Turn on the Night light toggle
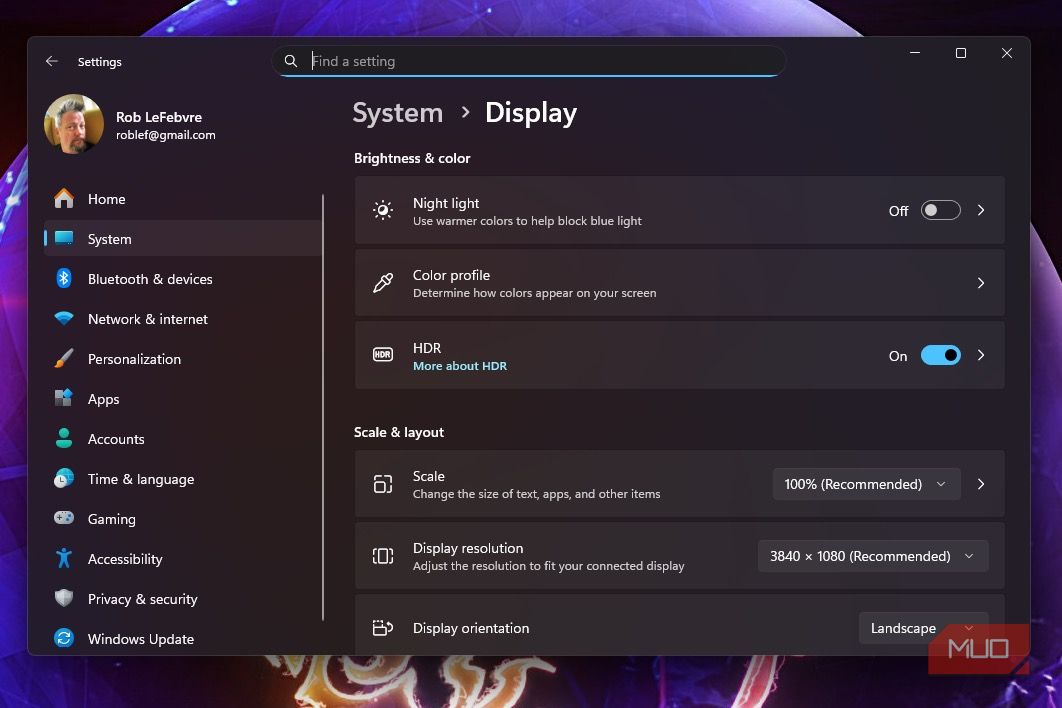Screen dimensions: 1062x708 coord(940,210)
